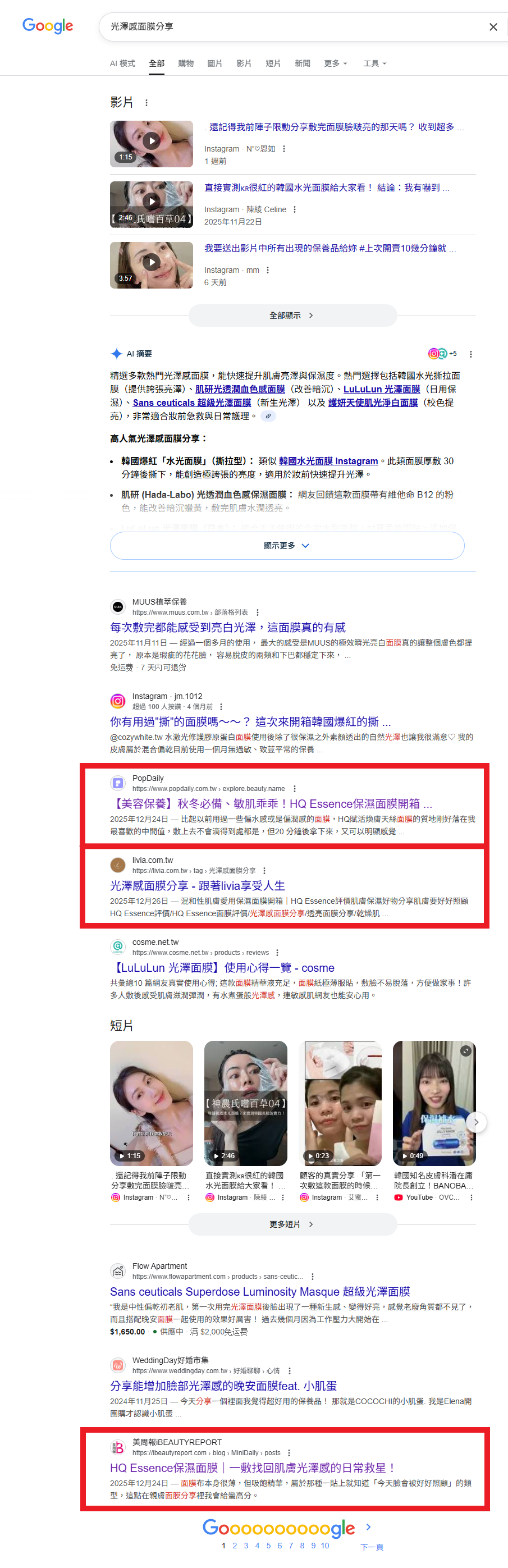Click the search input field
The height and width of the screenshot is (1568, 508).
pos(292,27)
